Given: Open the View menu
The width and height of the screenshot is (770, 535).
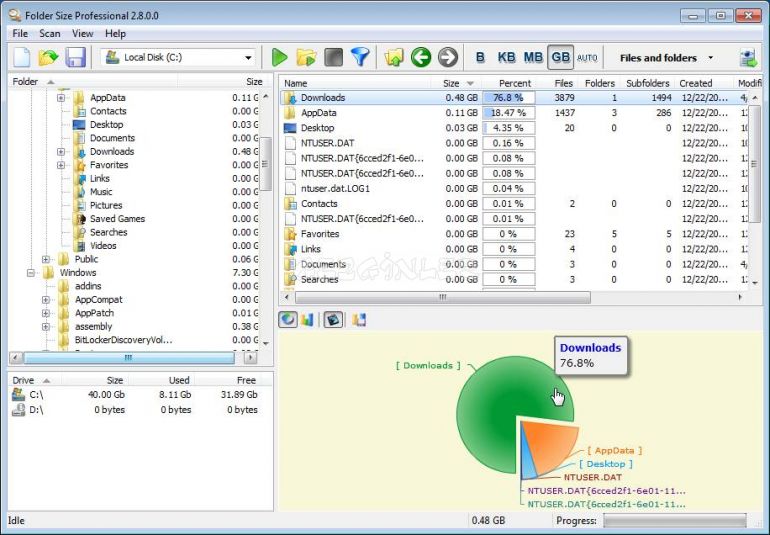Looking at the screenshot, I should point(82,33).
